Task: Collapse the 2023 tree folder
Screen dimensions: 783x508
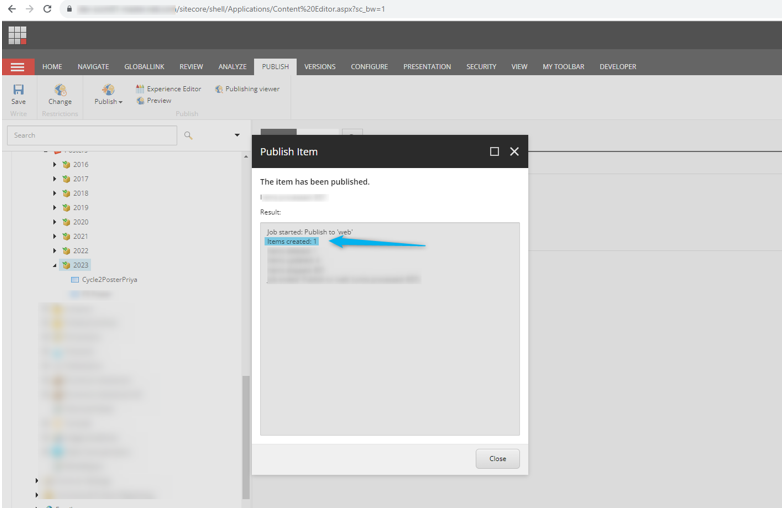Action: [x=54, y=265]
